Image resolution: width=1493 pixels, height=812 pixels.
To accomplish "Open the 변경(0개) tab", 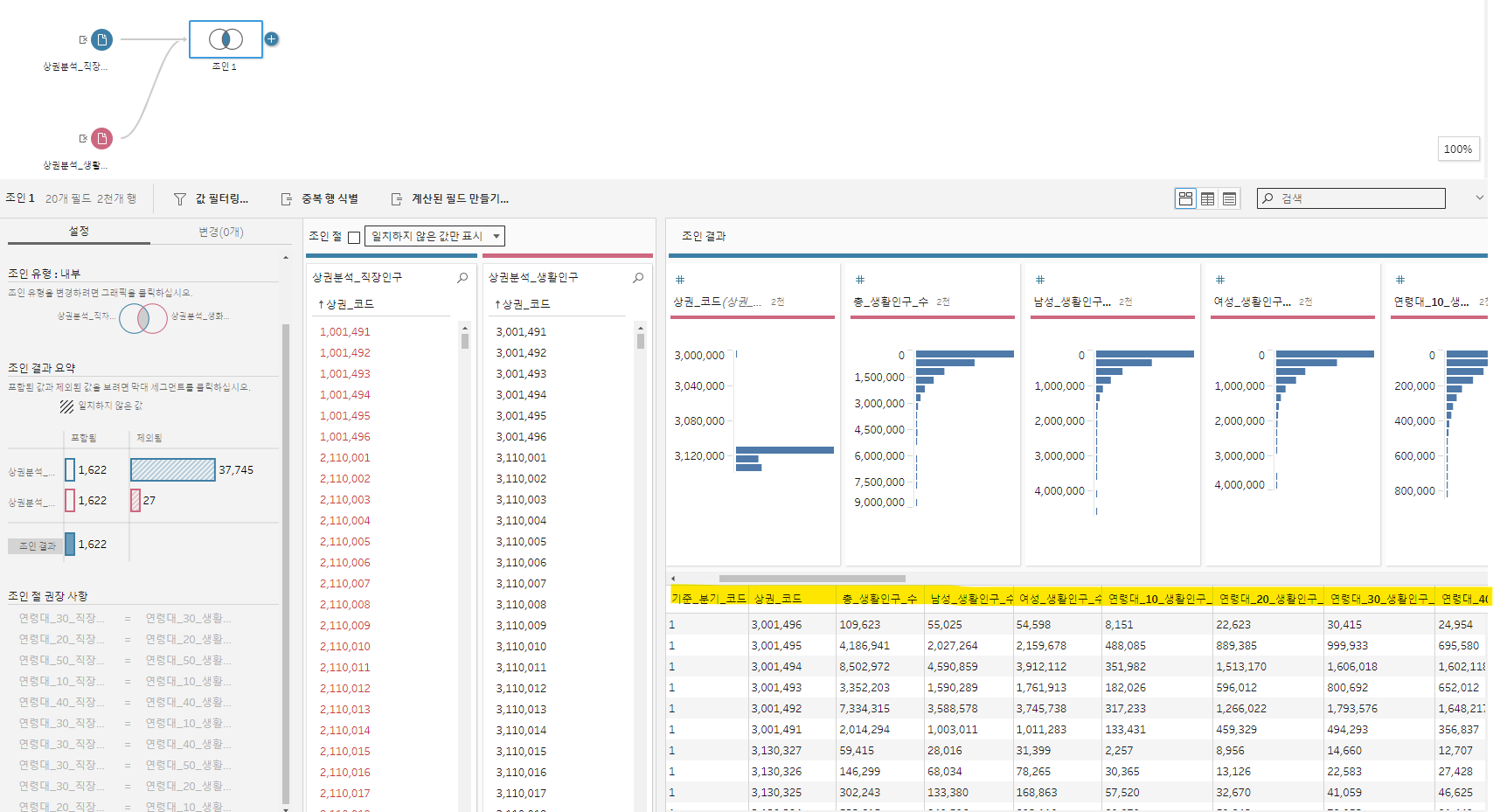I will click(x=220, y=232).
